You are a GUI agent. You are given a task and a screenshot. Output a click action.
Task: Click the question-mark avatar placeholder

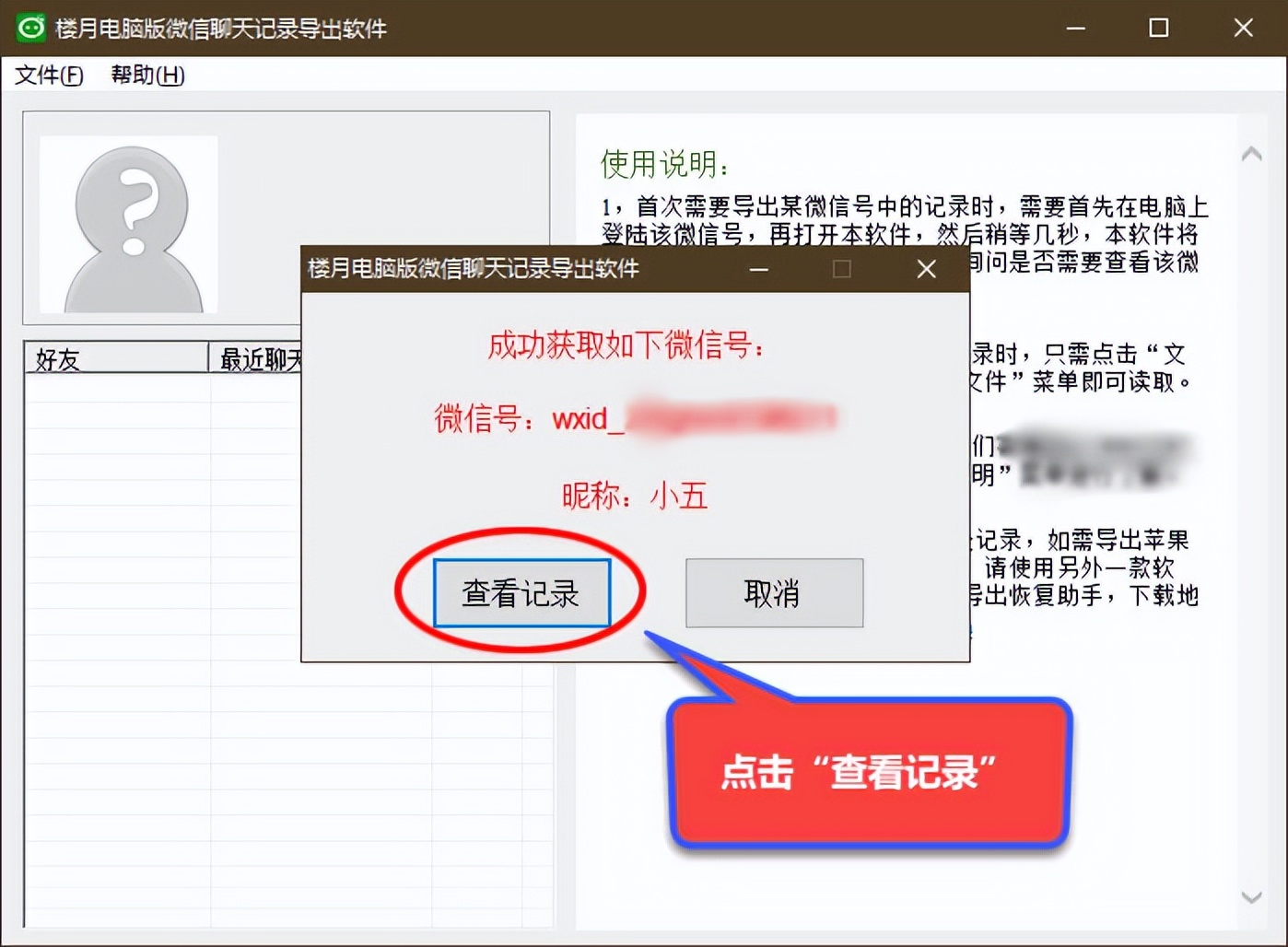pyautogui.click(x=129, y=224)
